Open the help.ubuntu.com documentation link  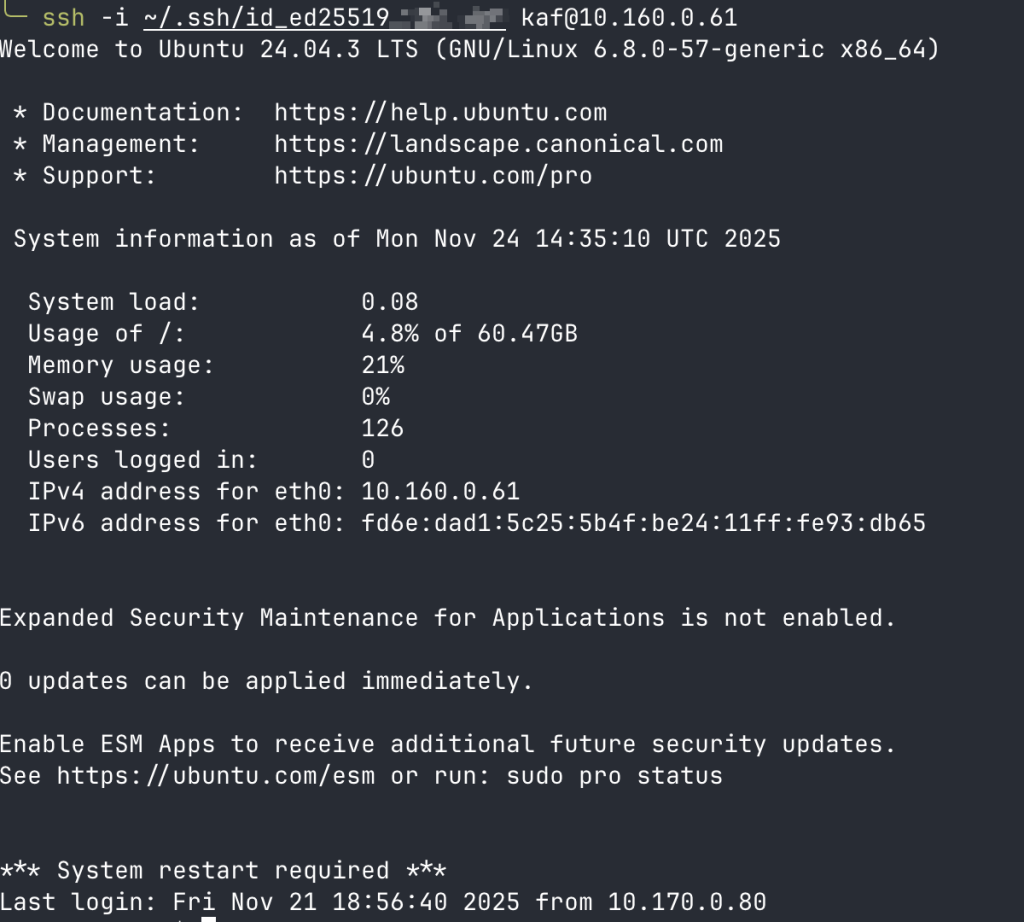(x=440, y=113)
